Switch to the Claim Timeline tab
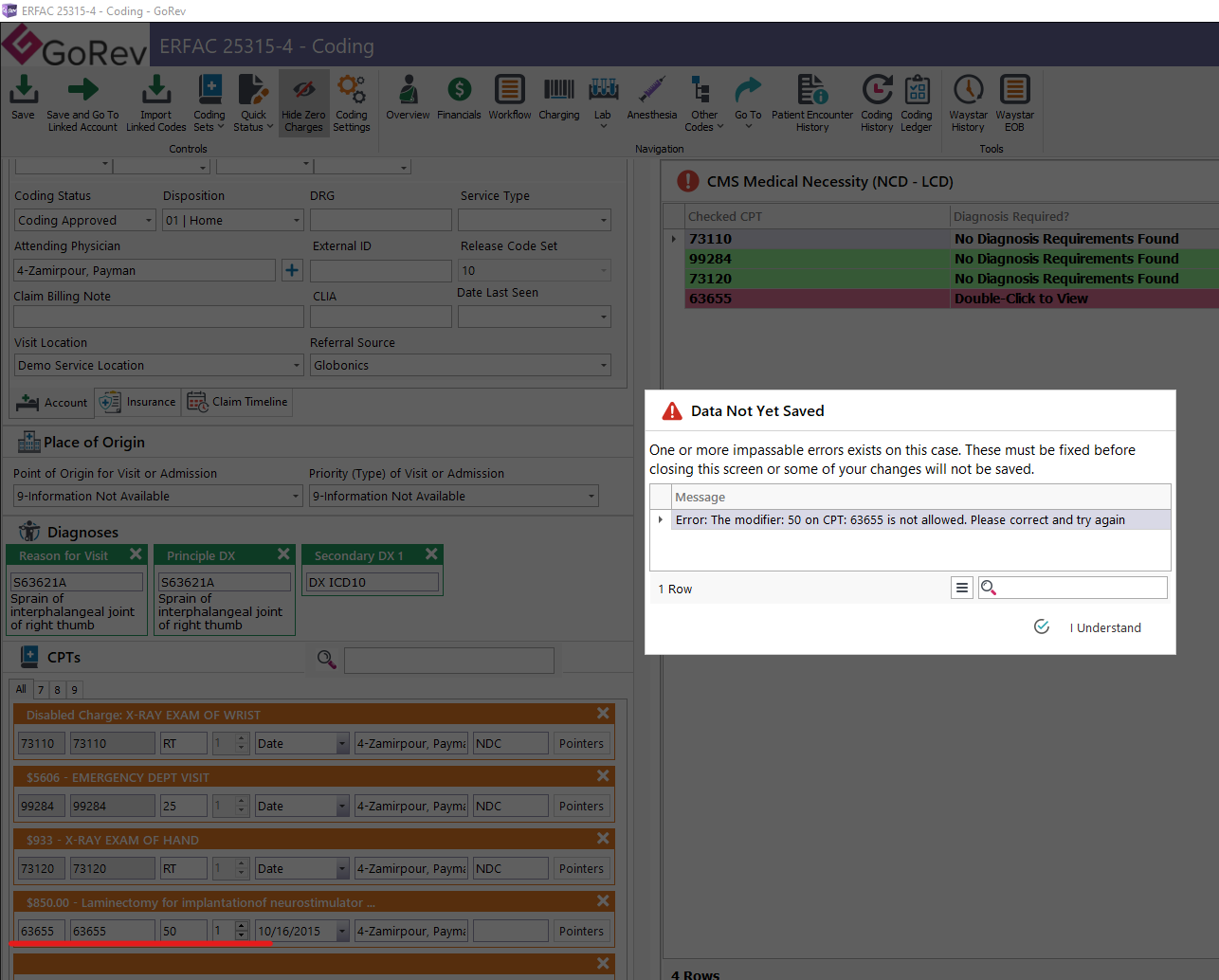This screenshot has height=980, width=1219. point(237,402)
